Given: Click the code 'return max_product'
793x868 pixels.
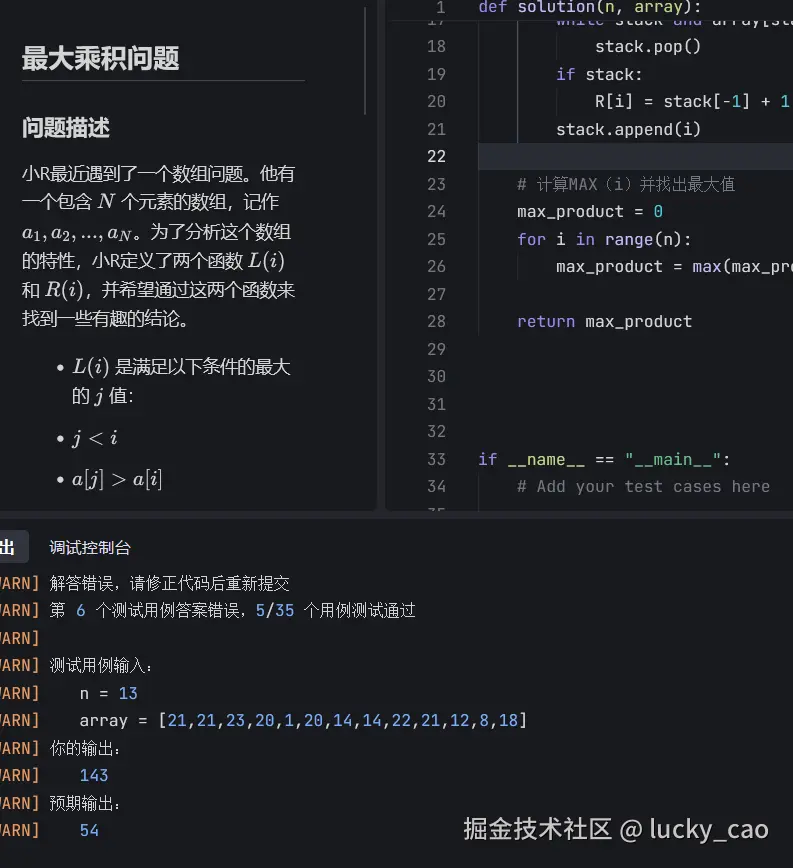Looking at the screenshot, I should [x=604, y=322].
